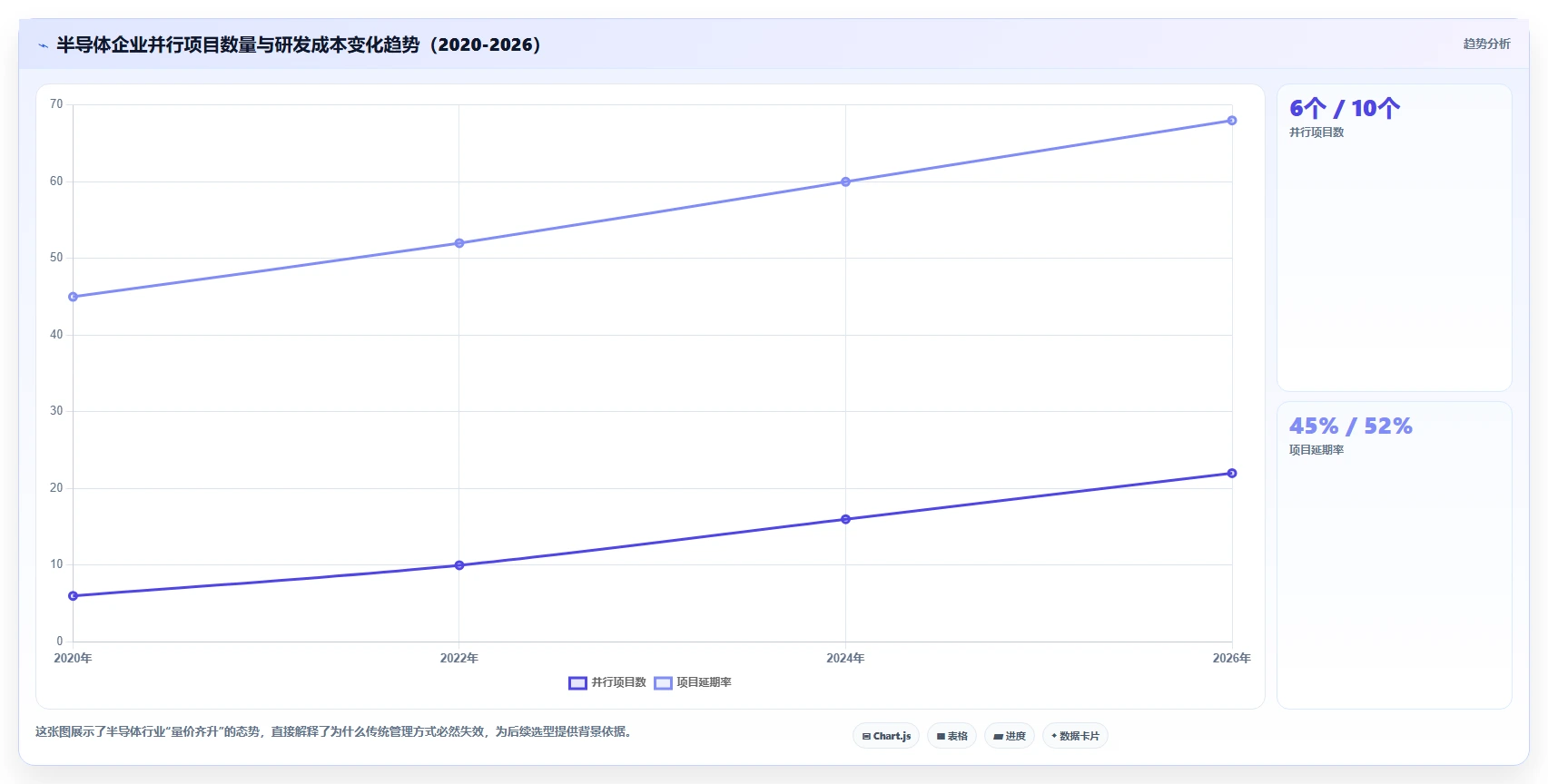1548x784 pixels.
Task: Click the 并行项目数 caption in the stat card
Action: (1316, 132)
